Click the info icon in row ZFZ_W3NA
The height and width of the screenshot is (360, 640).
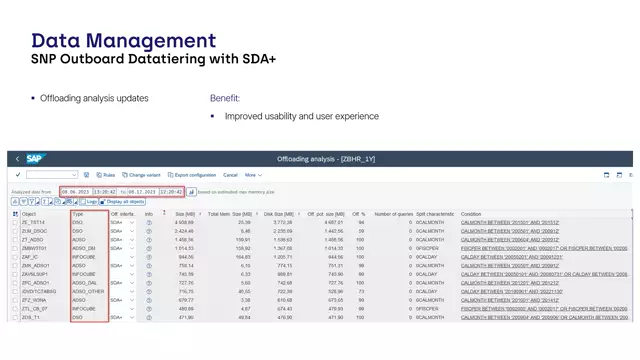pyautogui.click(x=149, y=300)
